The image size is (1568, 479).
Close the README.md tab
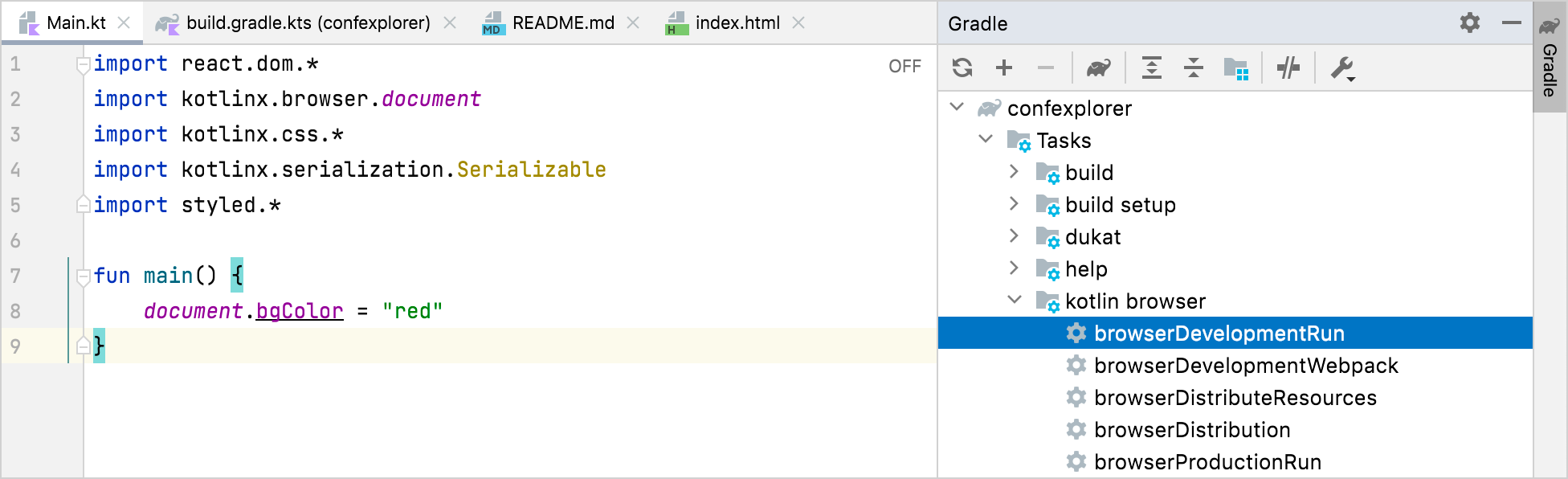pos(634,23)
